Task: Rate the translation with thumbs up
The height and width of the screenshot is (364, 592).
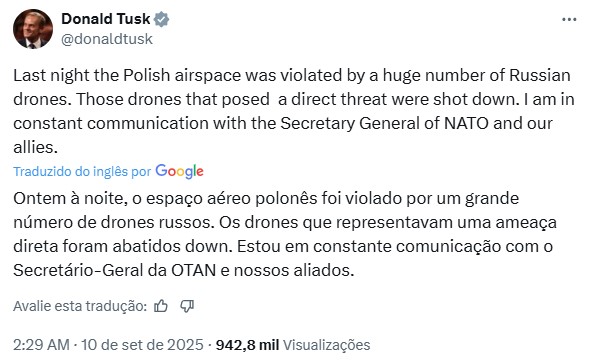Action: (161, 306)
